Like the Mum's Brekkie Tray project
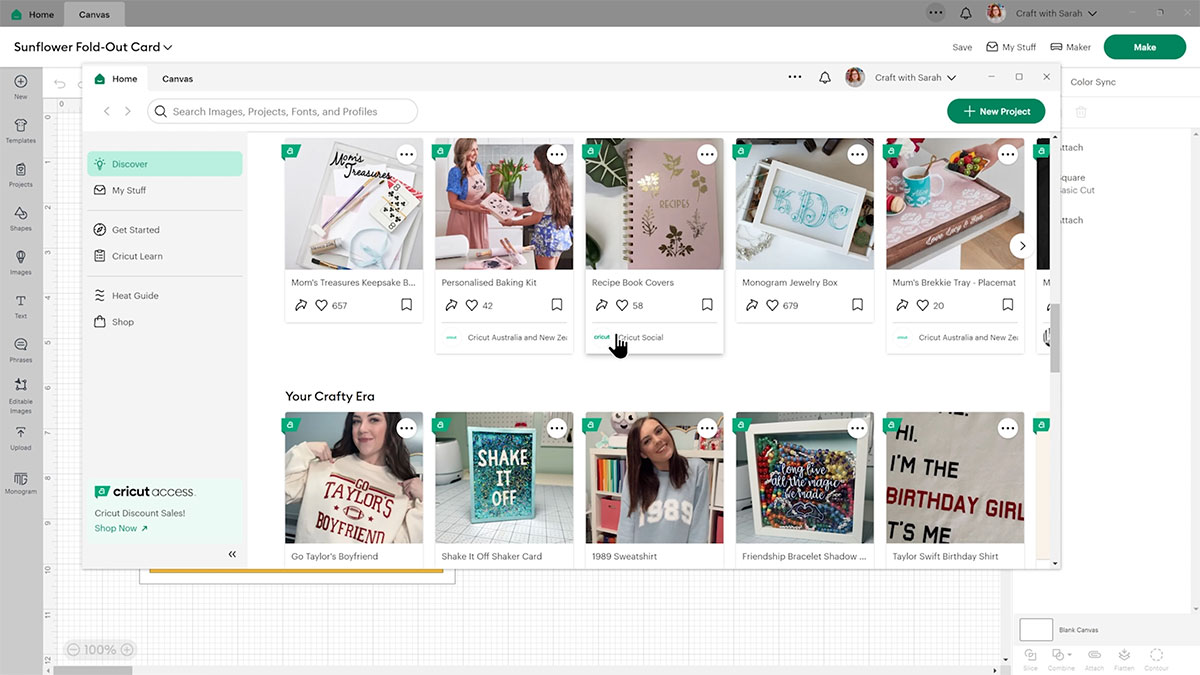Image resolution: width=1200 pixels, height=675 pixels. (922, 305)
